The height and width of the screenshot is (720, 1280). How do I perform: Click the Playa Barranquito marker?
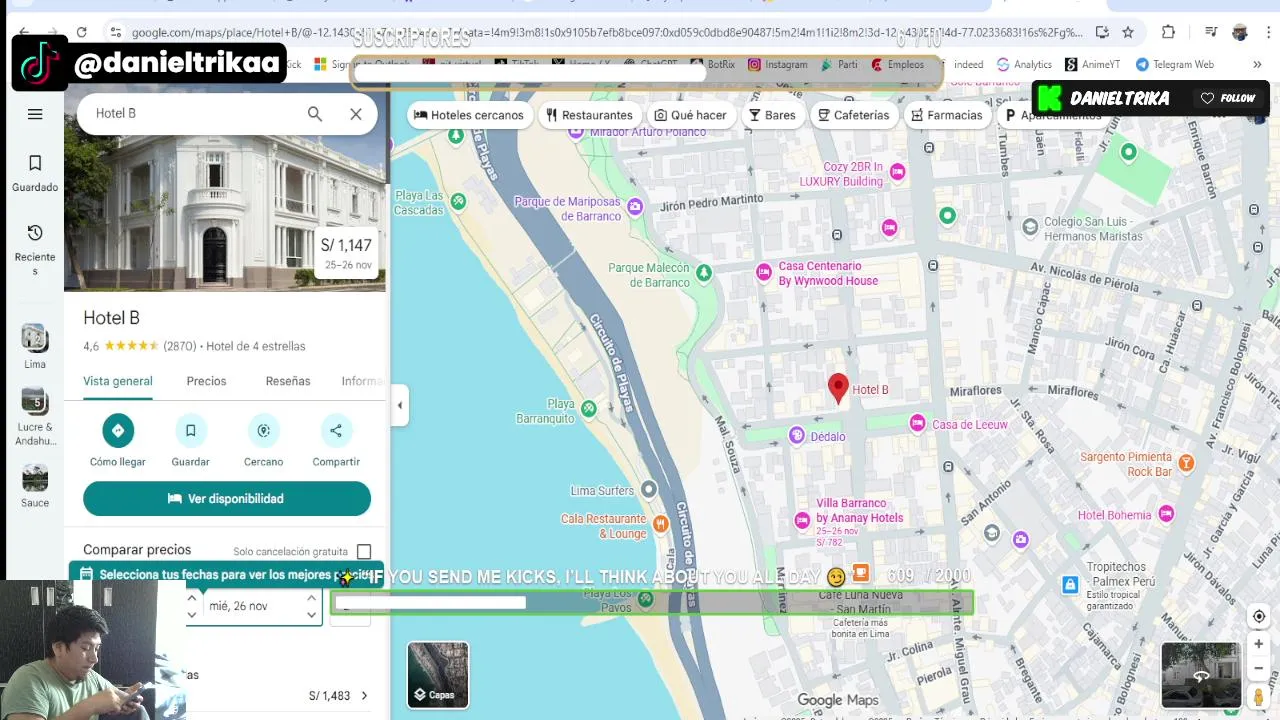coord(589,408)
